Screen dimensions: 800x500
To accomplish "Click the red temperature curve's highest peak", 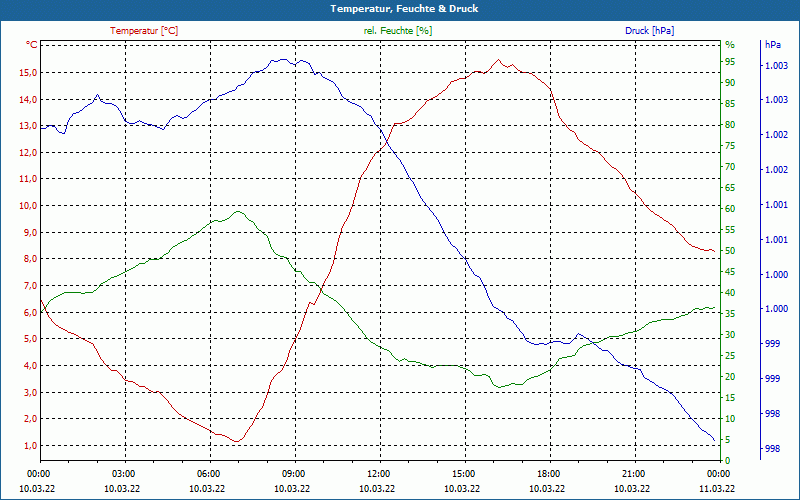I will pyautogui.click(x=498, y=60).
